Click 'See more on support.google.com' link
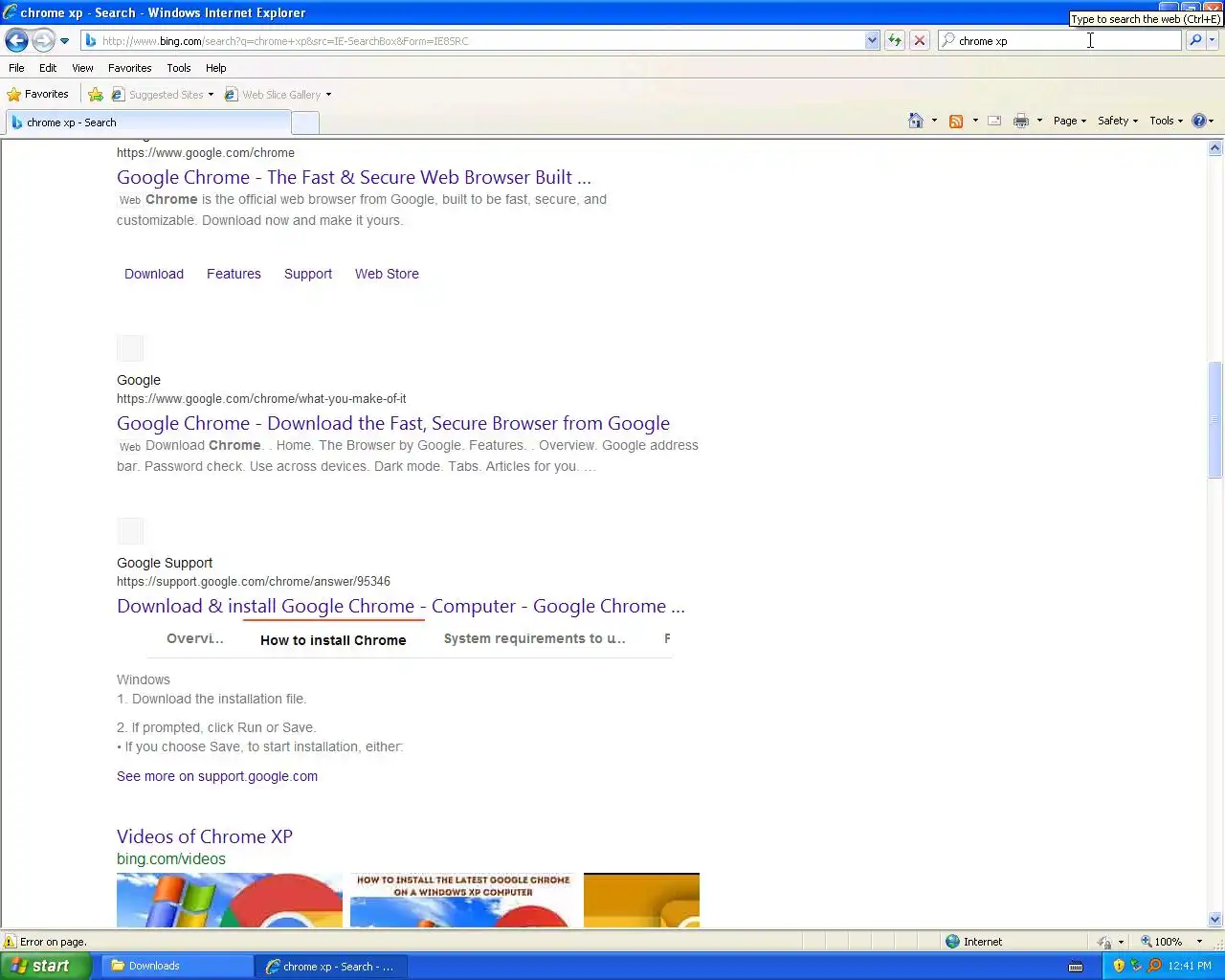 coord(217,776)
